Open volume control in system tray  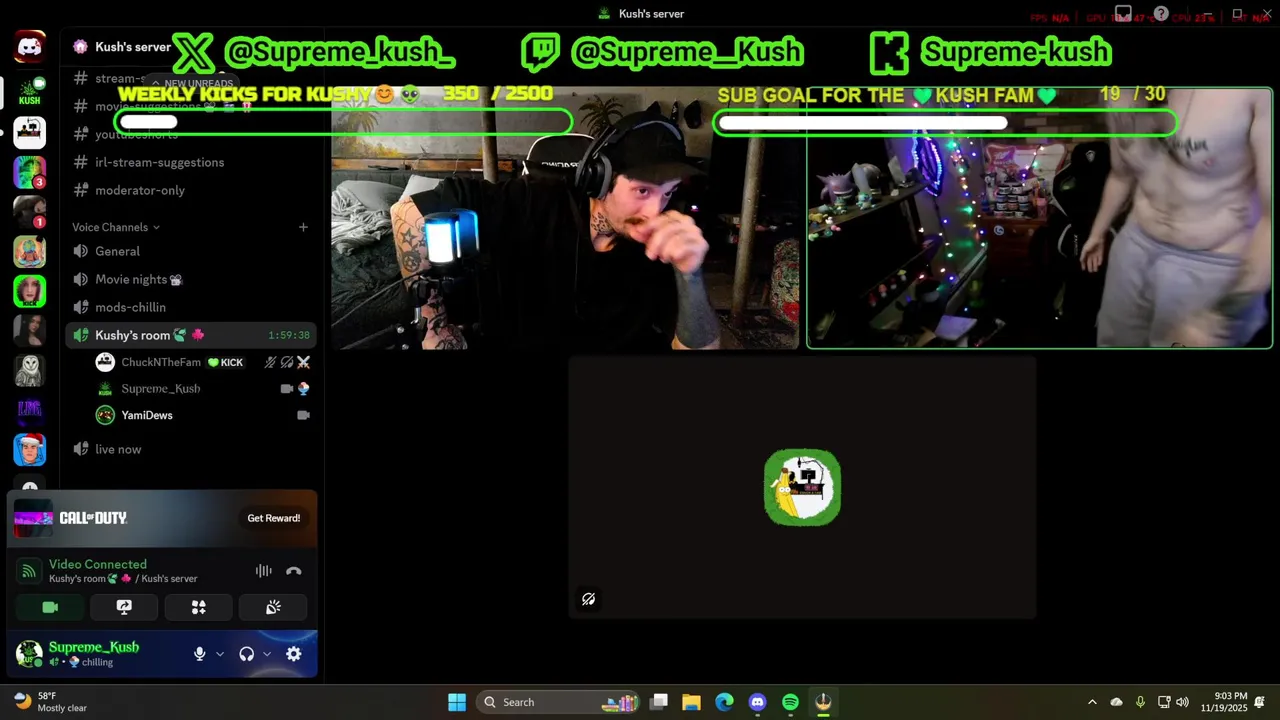[x=1182, y=702]
